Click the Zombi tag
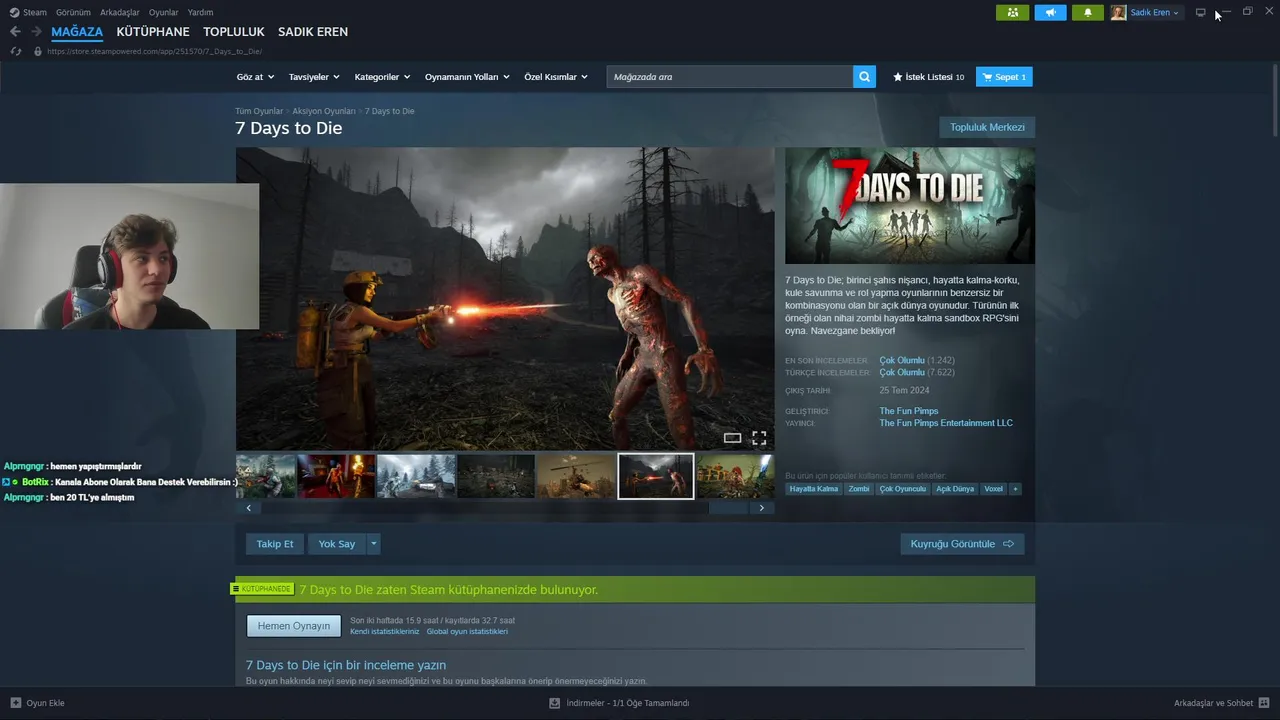Screen dimensions: 1280x720 tap(859, 489)
